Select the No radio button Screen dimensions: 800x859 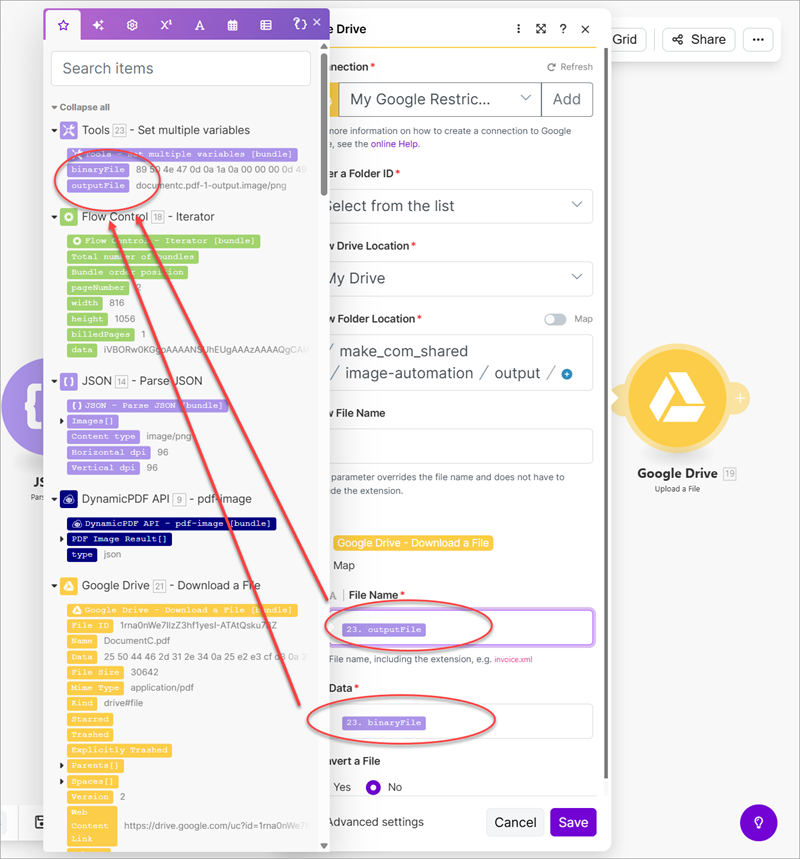[373, 787]
